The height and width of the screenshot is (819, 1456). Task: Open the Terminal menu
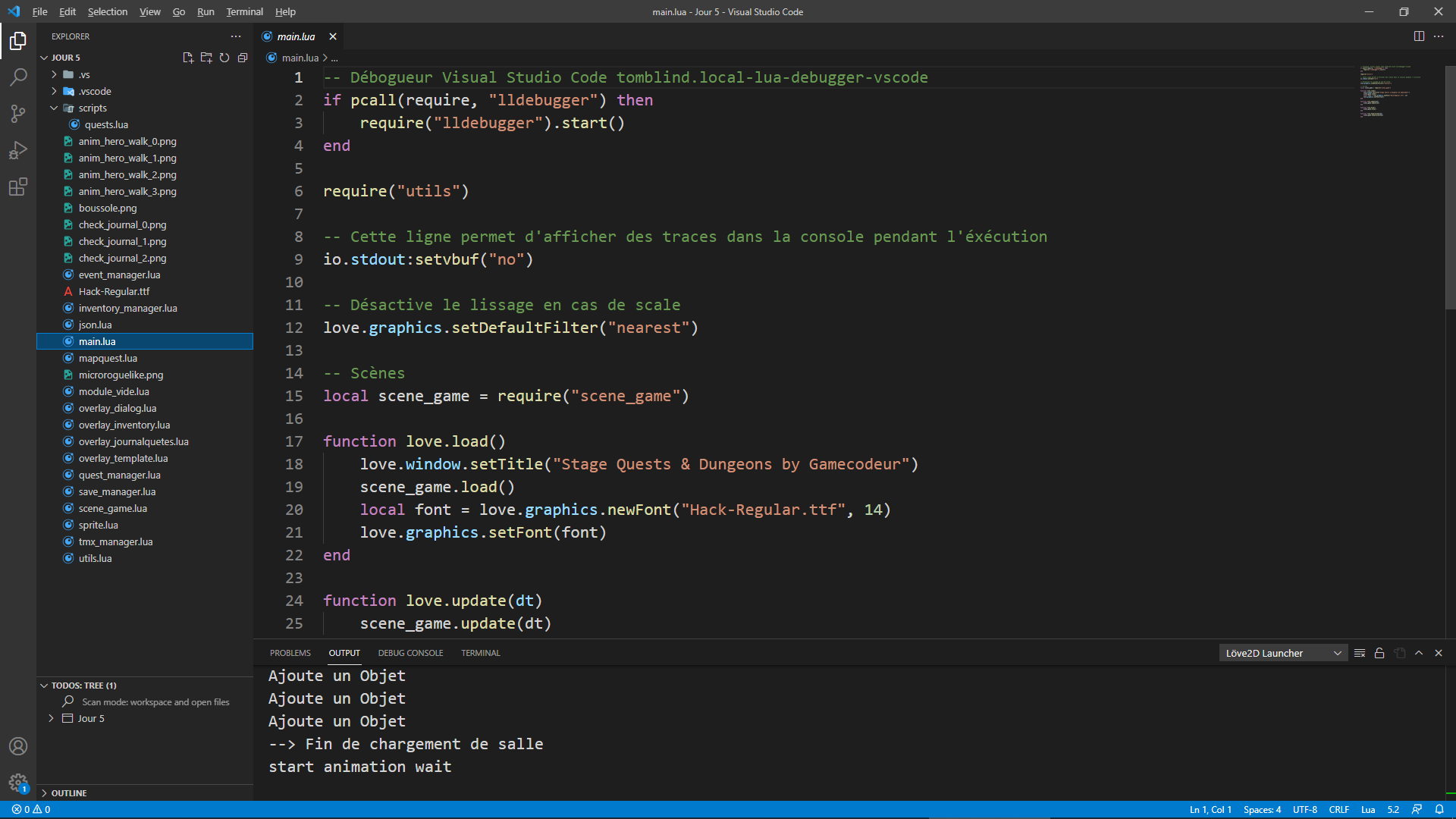(244, 11)
